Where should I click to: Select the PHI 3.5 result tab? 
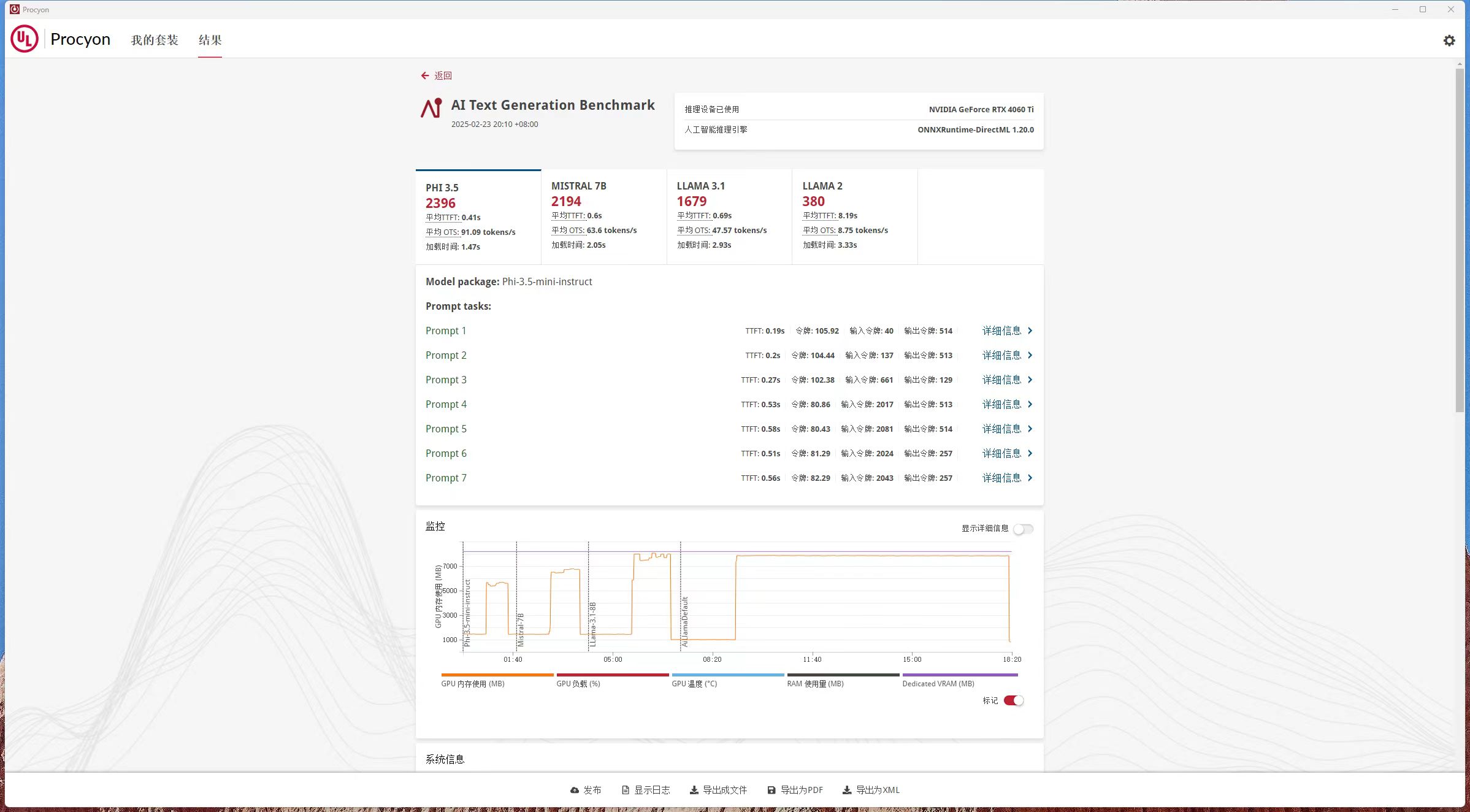click(x=478, y=217)
